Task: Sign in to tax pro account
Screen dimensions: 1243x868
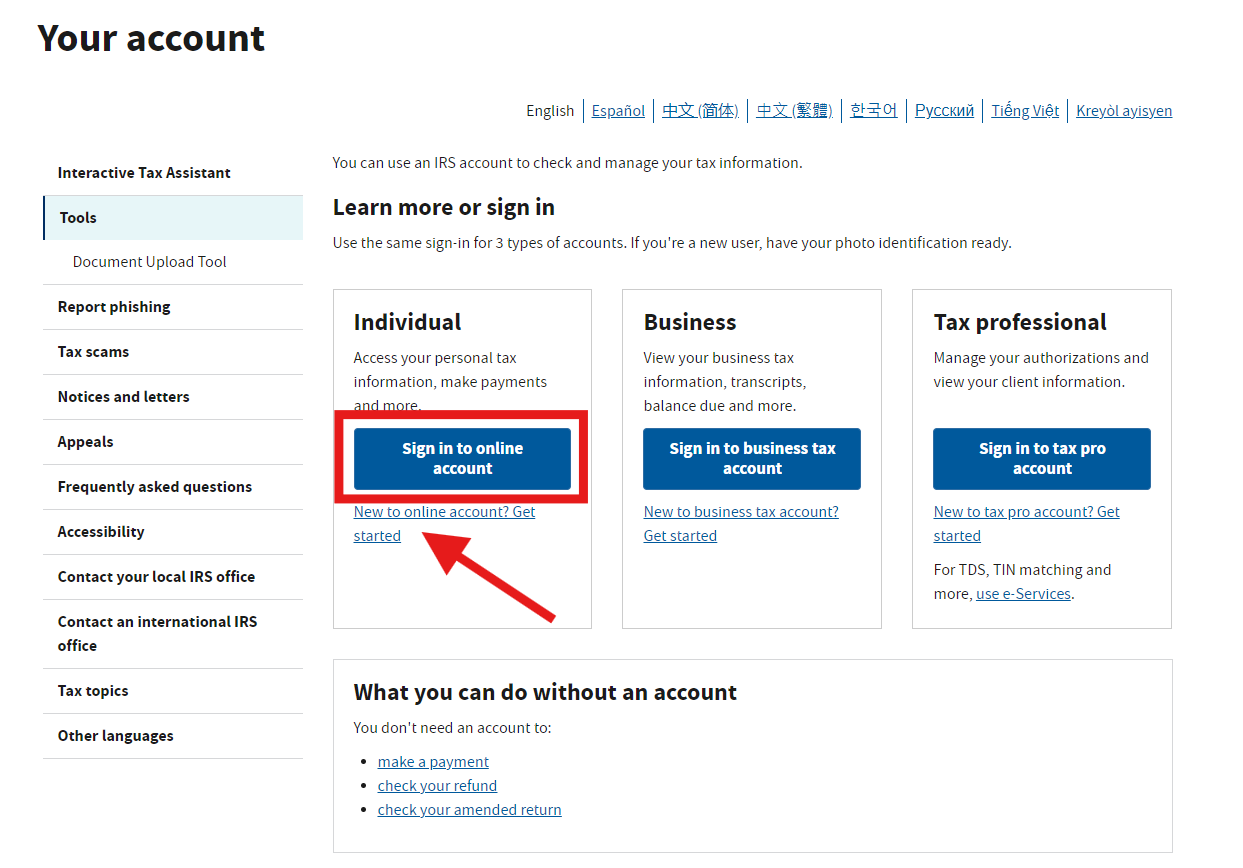Action: click(x=1042, y=458)
